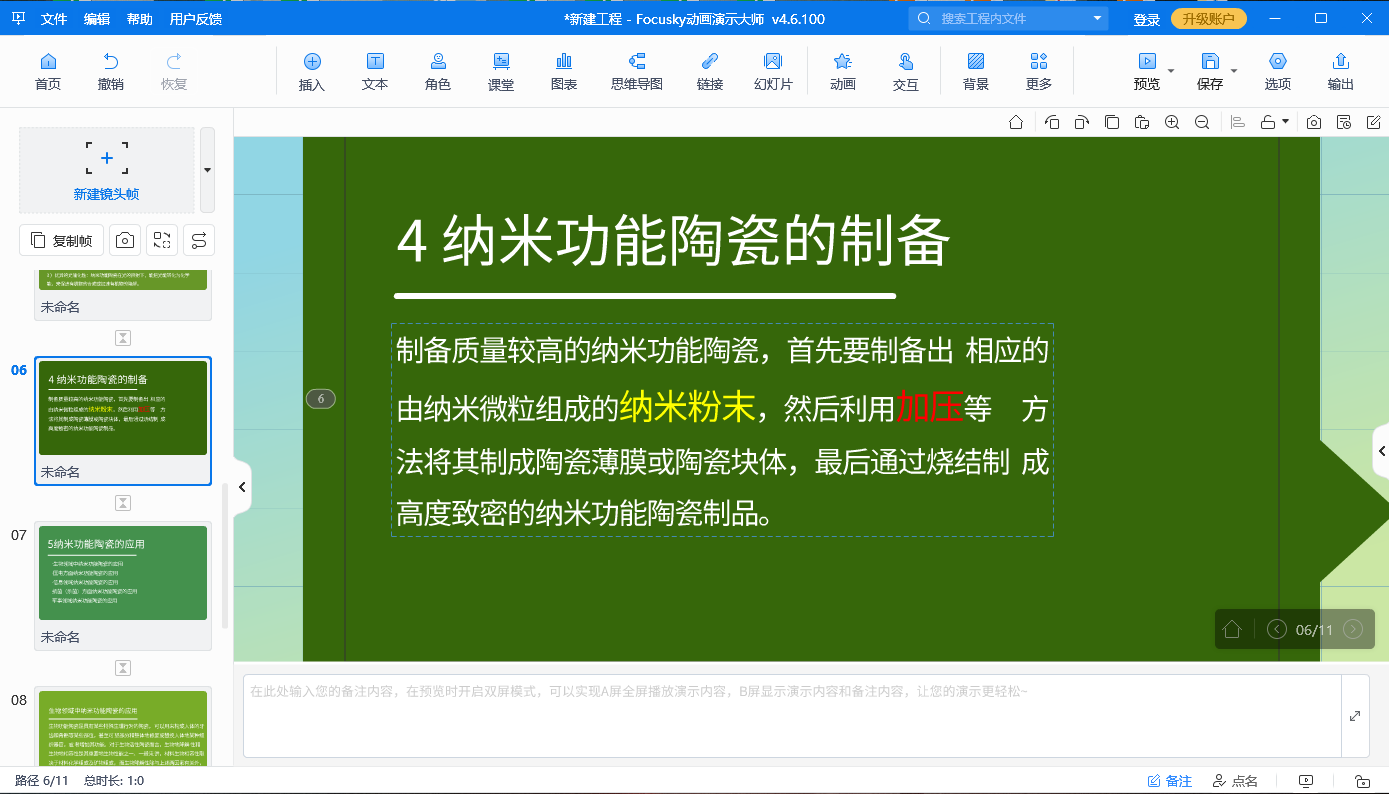Click transition icon between frames 06 and 07

pyautogui.click(x=123, y=502)
